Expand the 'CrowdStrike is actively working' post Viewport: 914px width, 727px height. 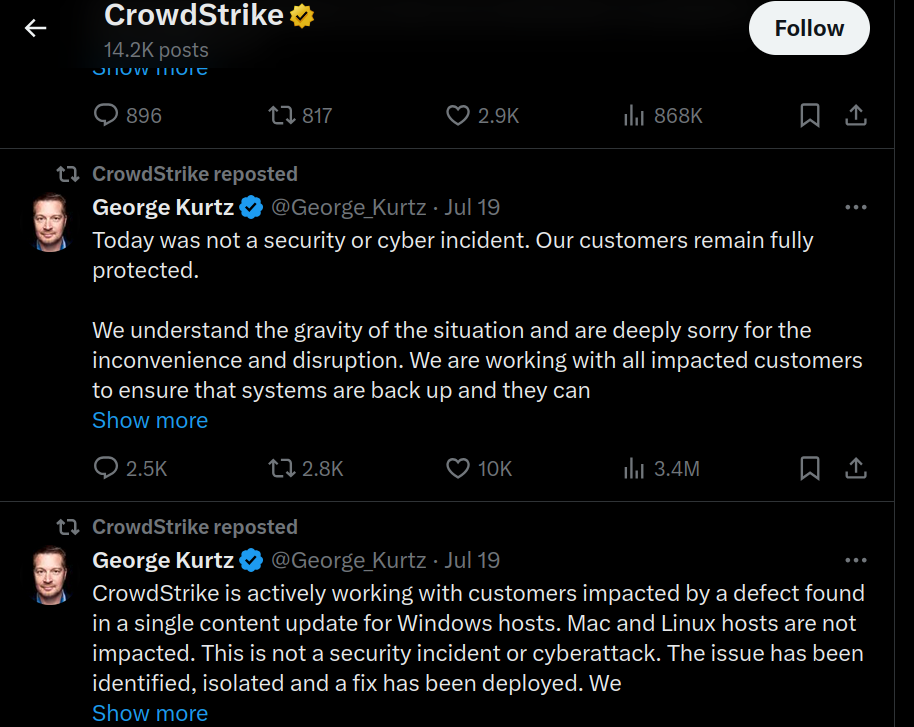(150, 713)
